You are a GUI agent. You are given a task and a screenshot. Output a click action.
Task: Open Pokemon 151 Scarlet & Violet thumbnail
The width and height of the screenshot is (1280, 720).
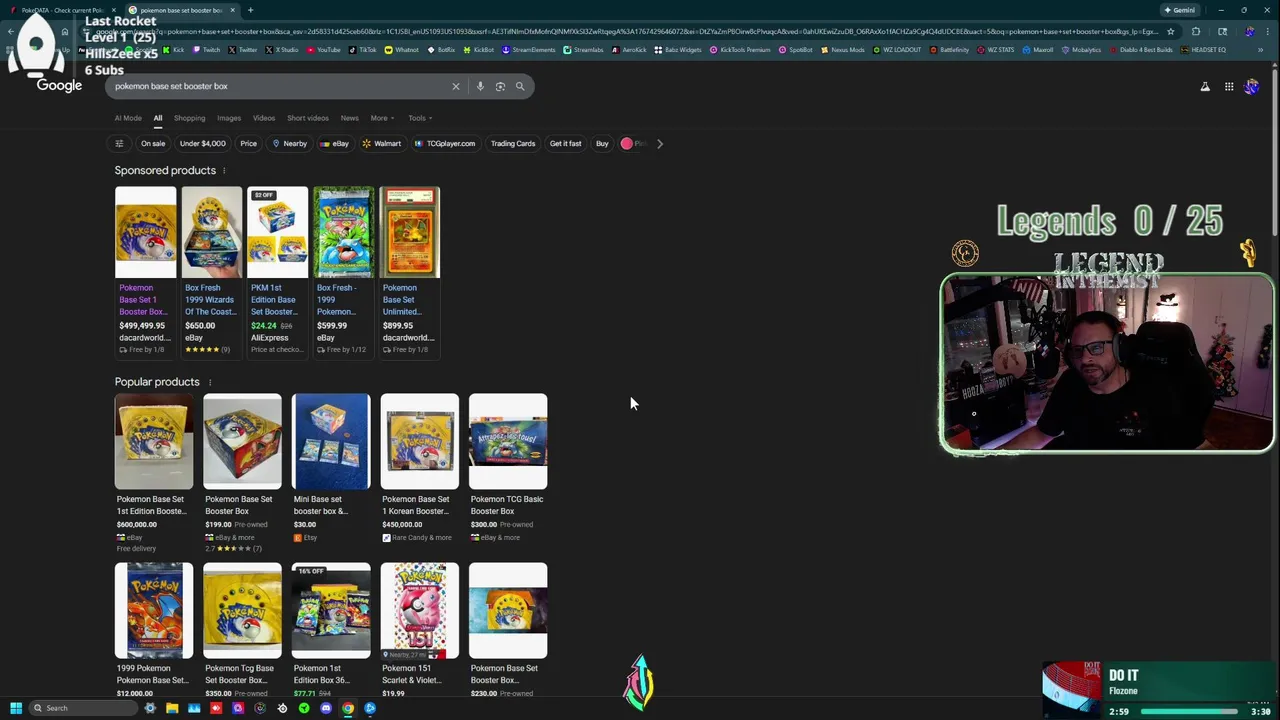pyautogui.click(x=419, y=611)
